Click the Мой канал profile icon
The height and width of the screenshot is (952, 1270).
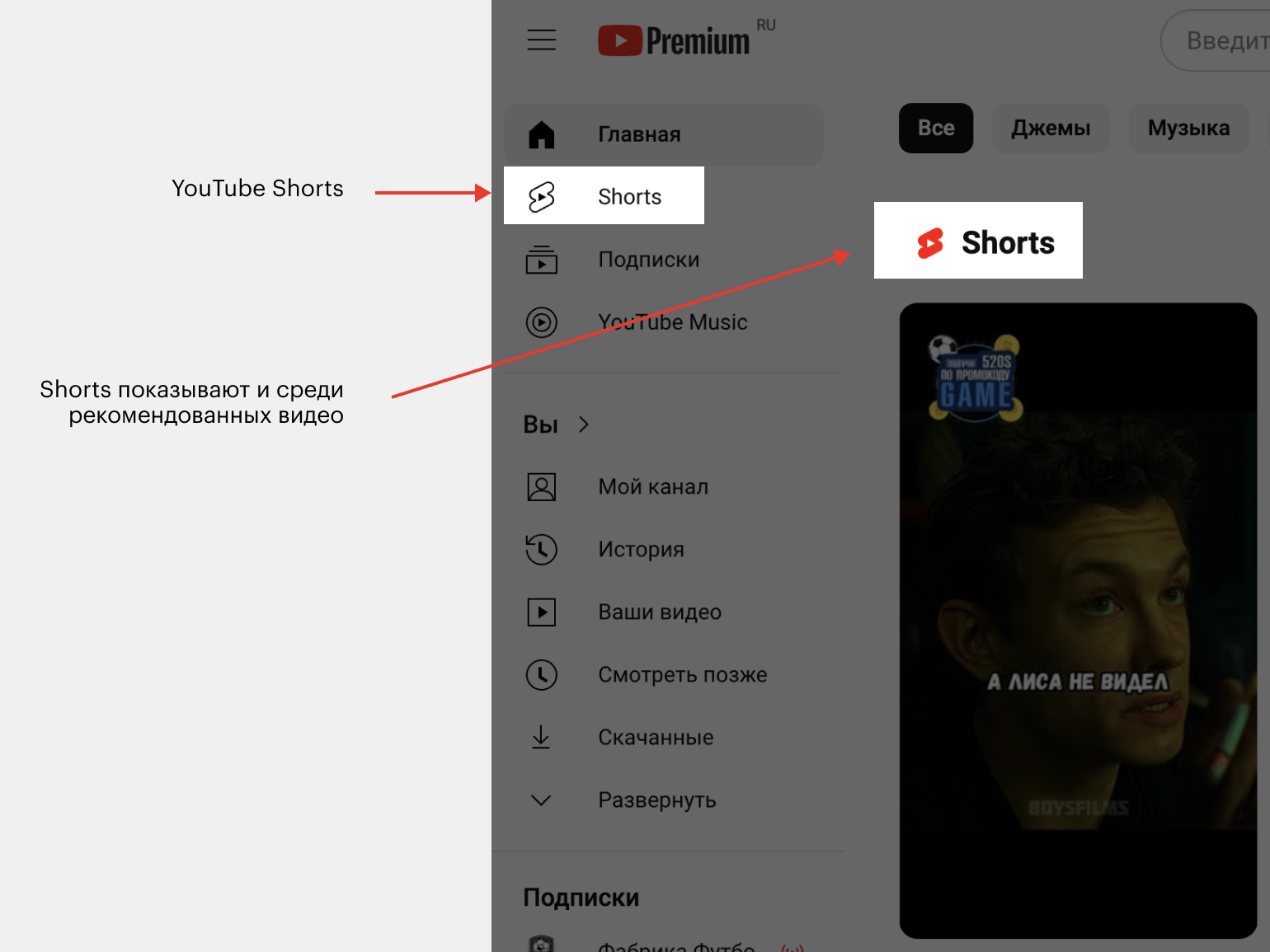[x=542, y=487]
